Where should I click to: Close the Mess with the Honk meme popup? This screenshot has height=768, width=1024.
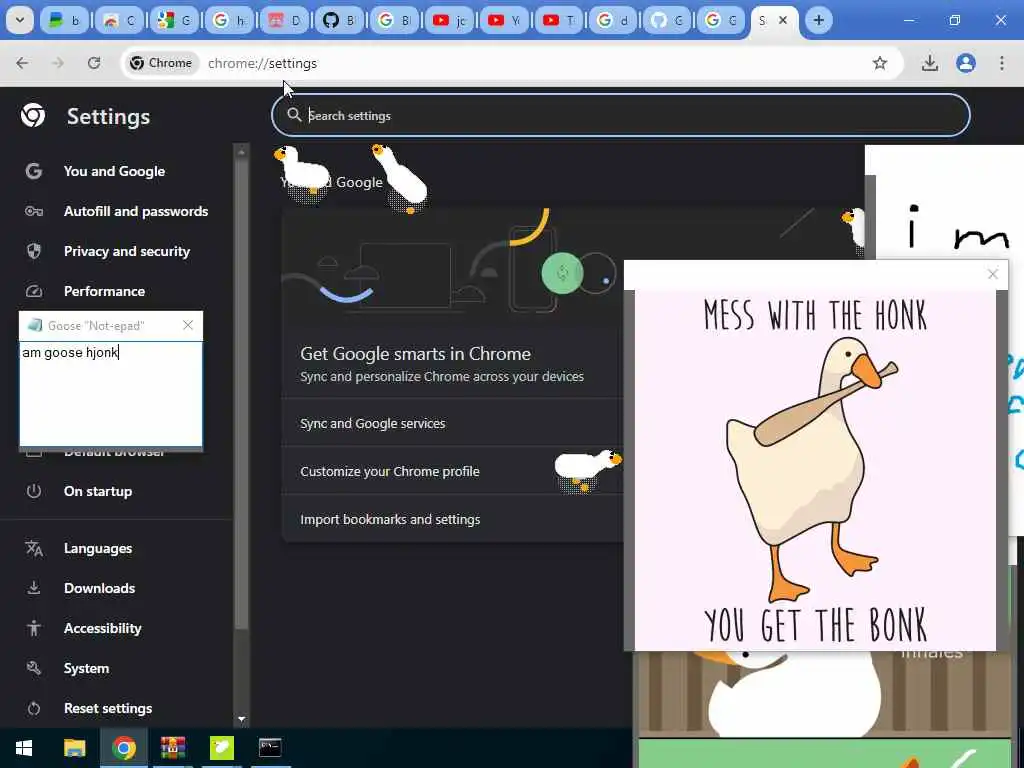pyautogui.click(x=993, y=274)
